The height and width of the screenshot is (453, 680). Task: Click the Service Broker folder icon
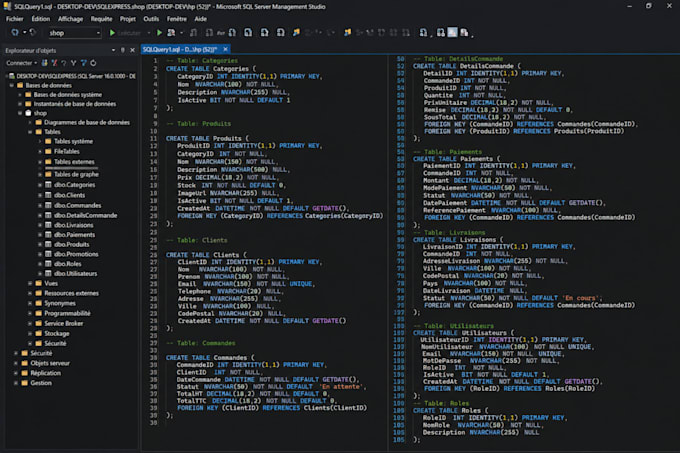tap(39, 323)
